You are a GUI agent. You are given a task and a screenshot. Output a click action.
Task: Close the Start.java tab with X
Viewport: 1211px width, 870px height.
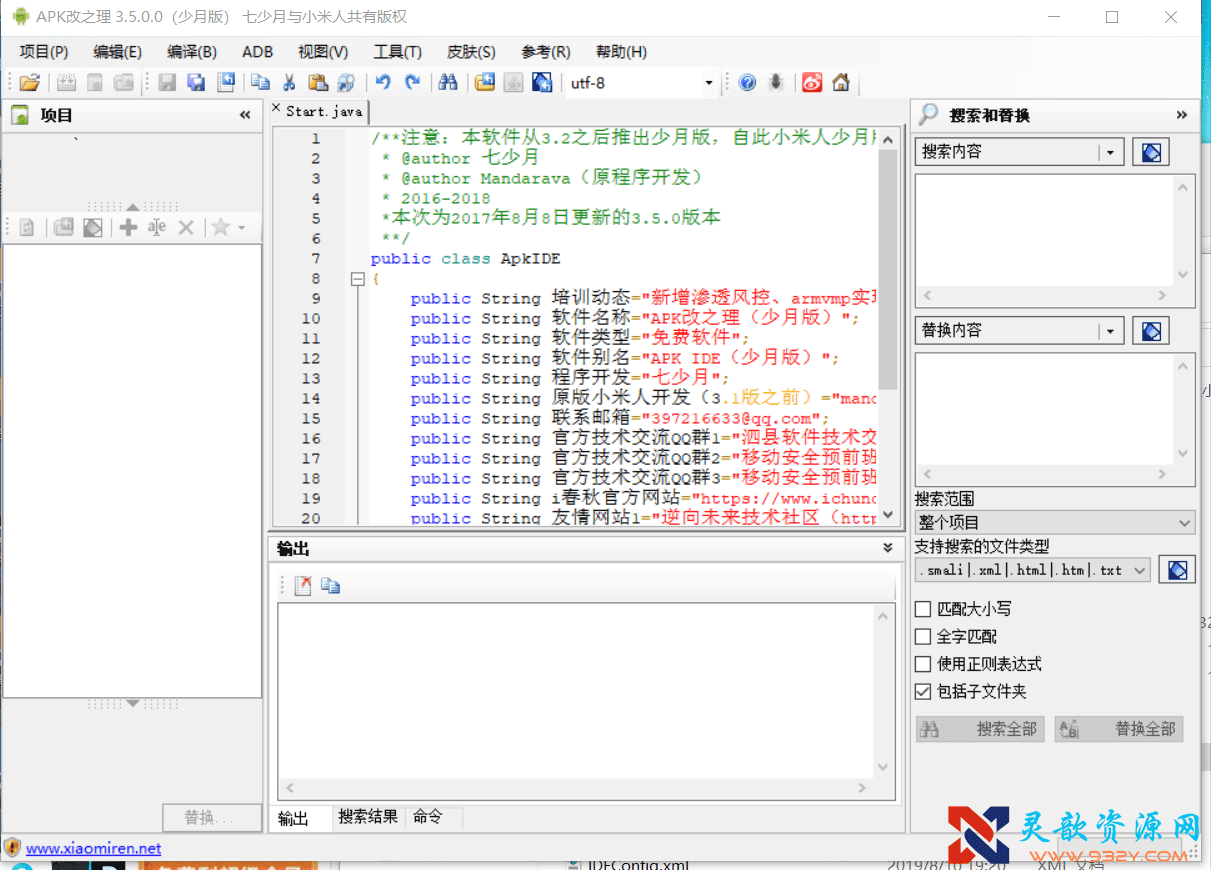click(x=276, y=108)
